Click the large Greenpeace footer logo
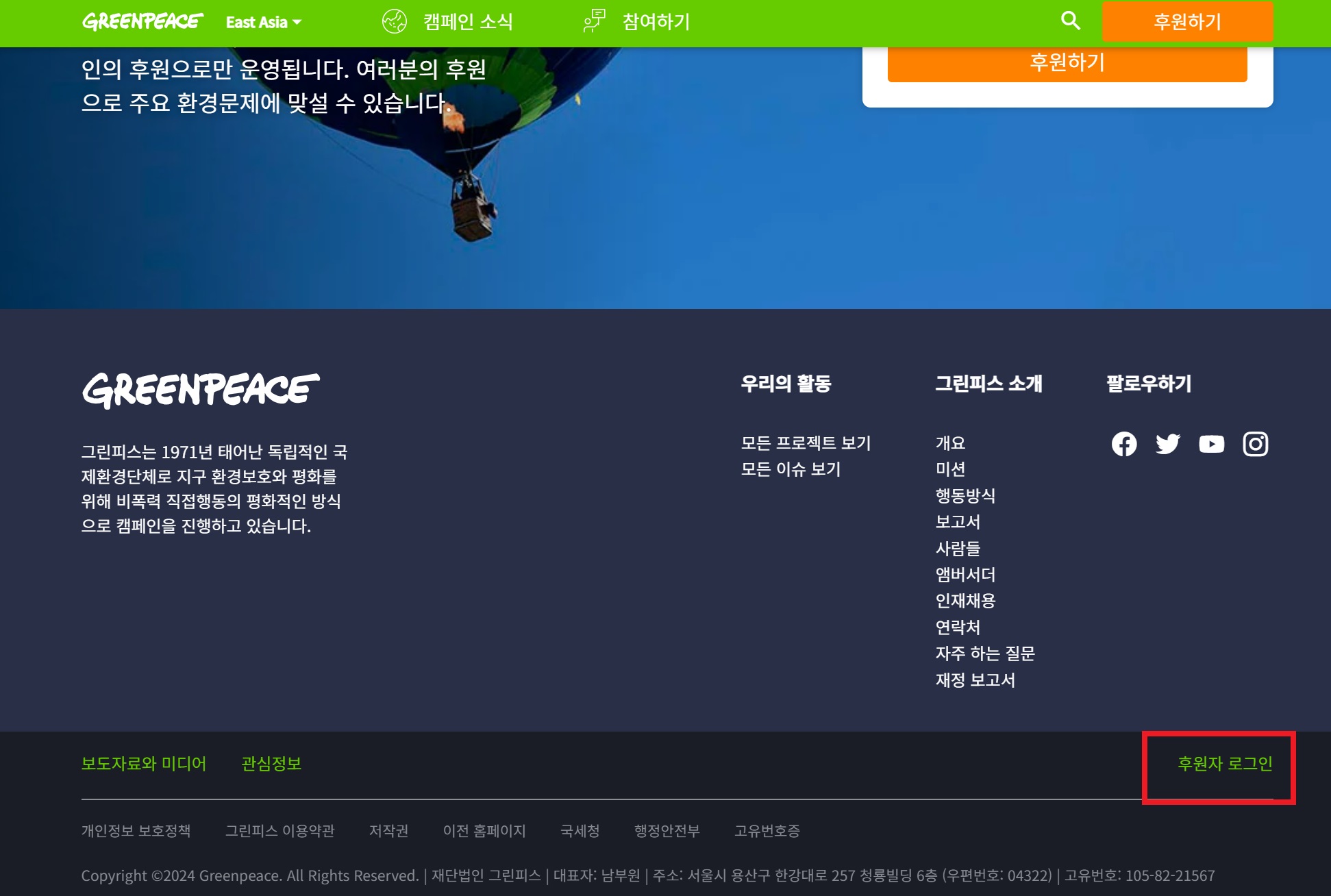The height and width of the screenshot is (896, 1331). click(201, 390)
